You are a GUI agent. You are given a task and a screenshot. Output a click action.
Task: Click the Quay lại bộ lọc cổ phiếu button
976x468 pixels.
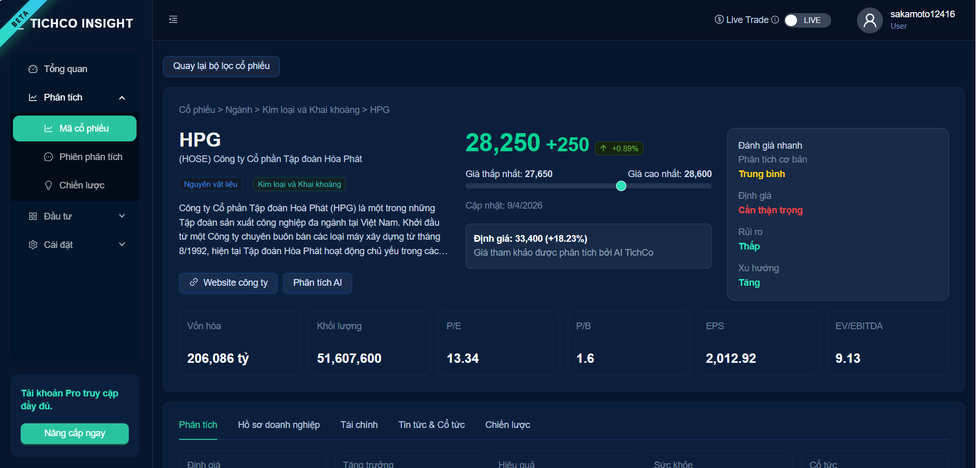(222, 66)
